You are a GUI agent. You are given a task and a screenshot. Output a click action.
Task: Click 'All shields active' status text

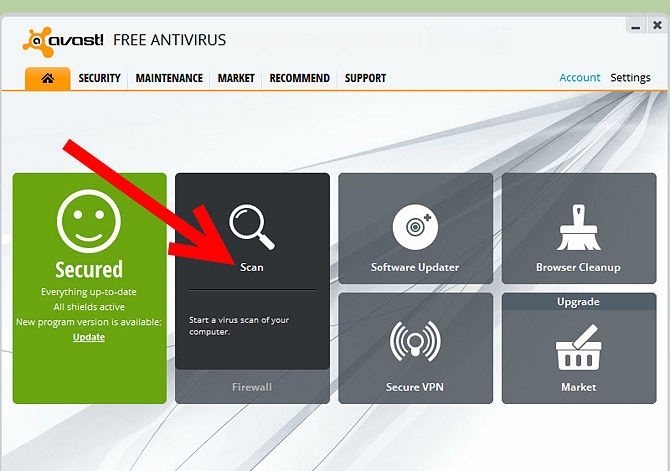(x=89, y=307)
